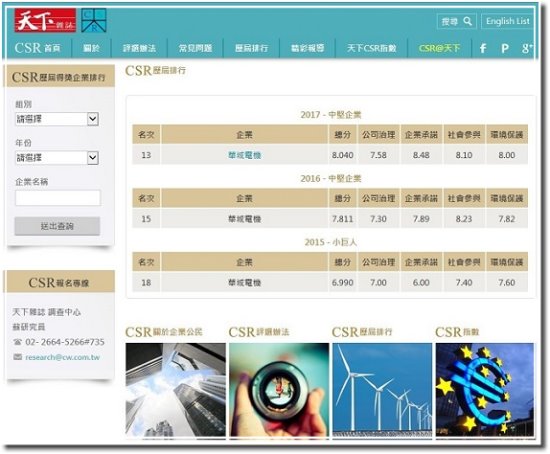This screenshot has width=550, height=454.
Task: Click the 2015 total score 6.990
Action: 343,282
